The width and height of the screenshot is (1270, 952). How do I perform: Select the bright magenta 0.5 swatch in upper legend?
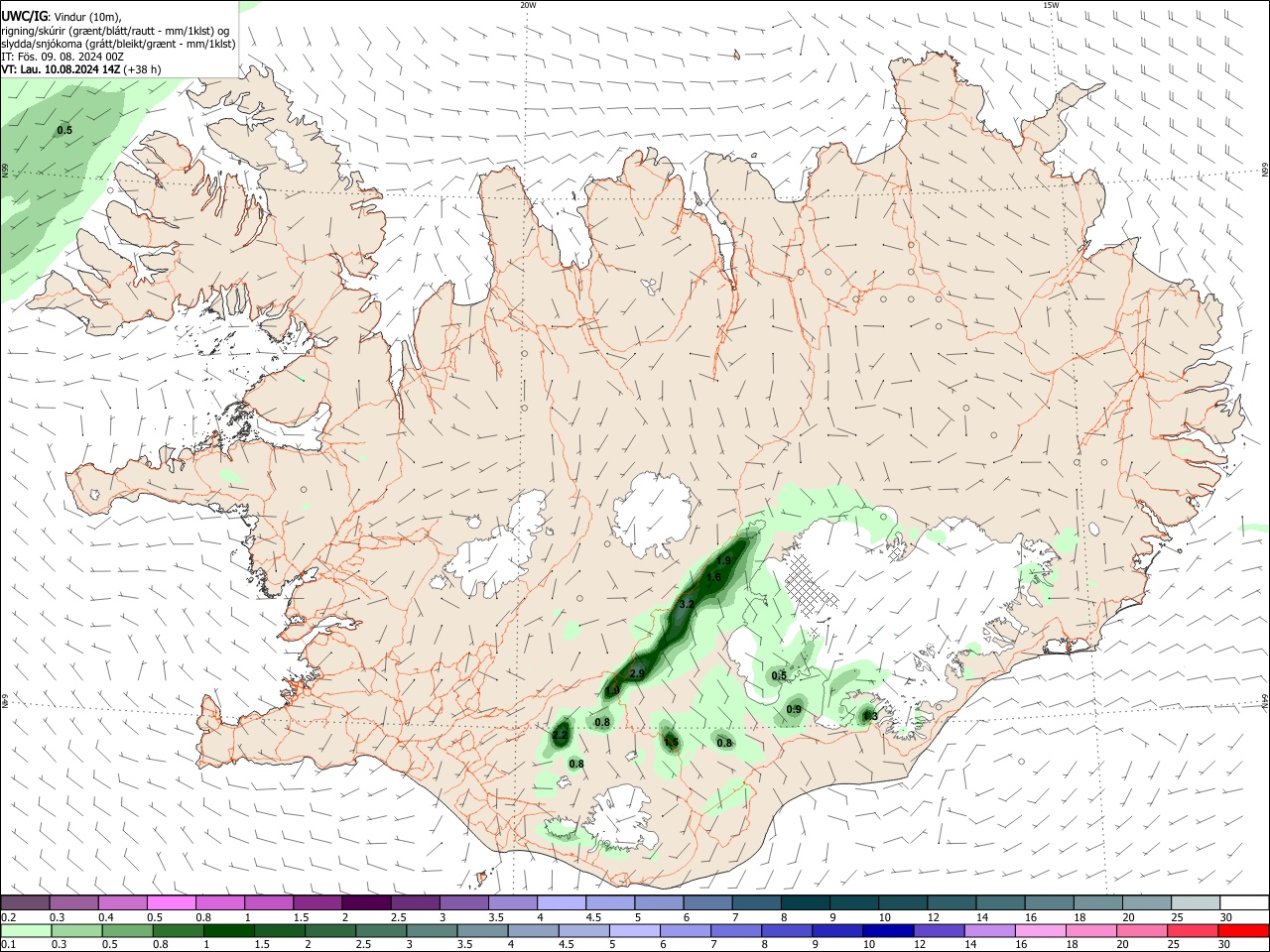[x=171, y=902]
